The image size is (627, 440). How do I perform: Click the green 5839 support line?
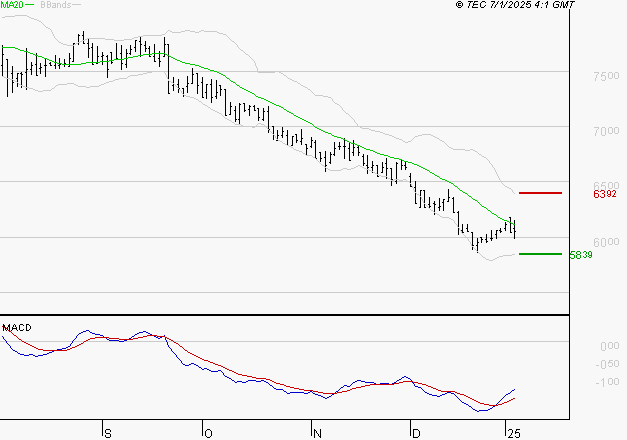point(540,254)
